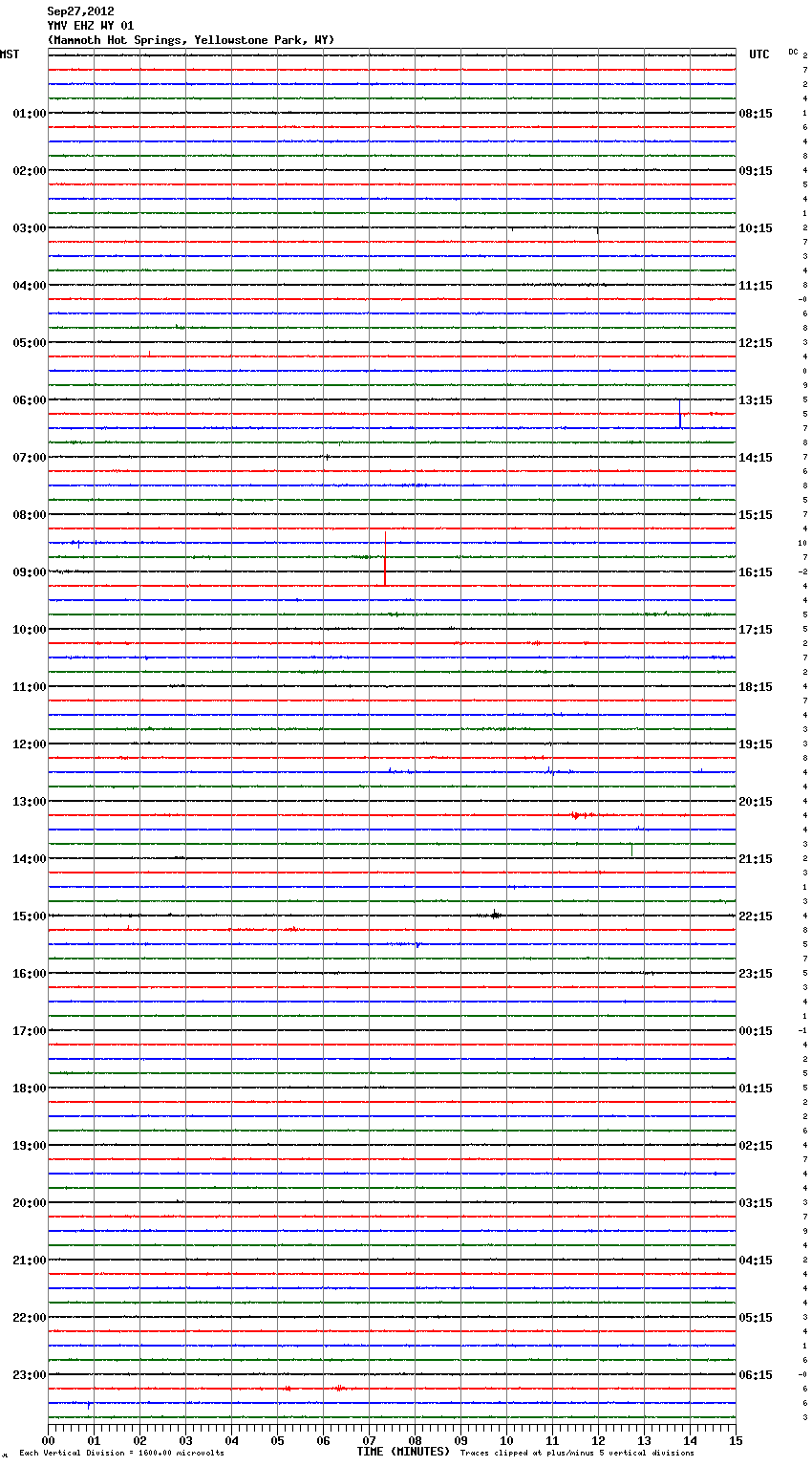Click the UTC time label 02:15
Image resolution: width=812 pixels, height=1466 pixels.
[756, 1146]
